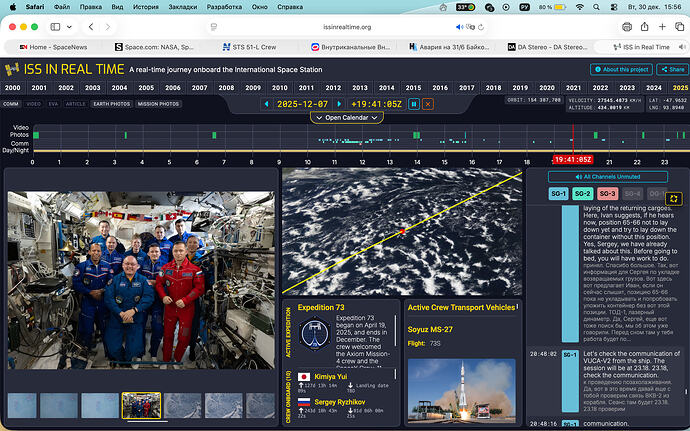
Task: Go to previous date using the left arrow
Action: [266, 104]
